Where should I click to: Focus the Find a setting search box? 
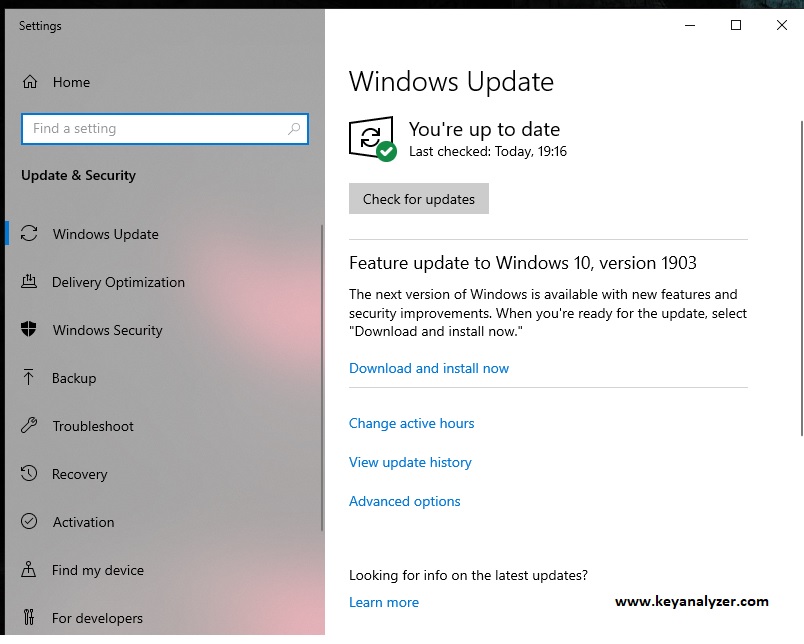point(165,129)
